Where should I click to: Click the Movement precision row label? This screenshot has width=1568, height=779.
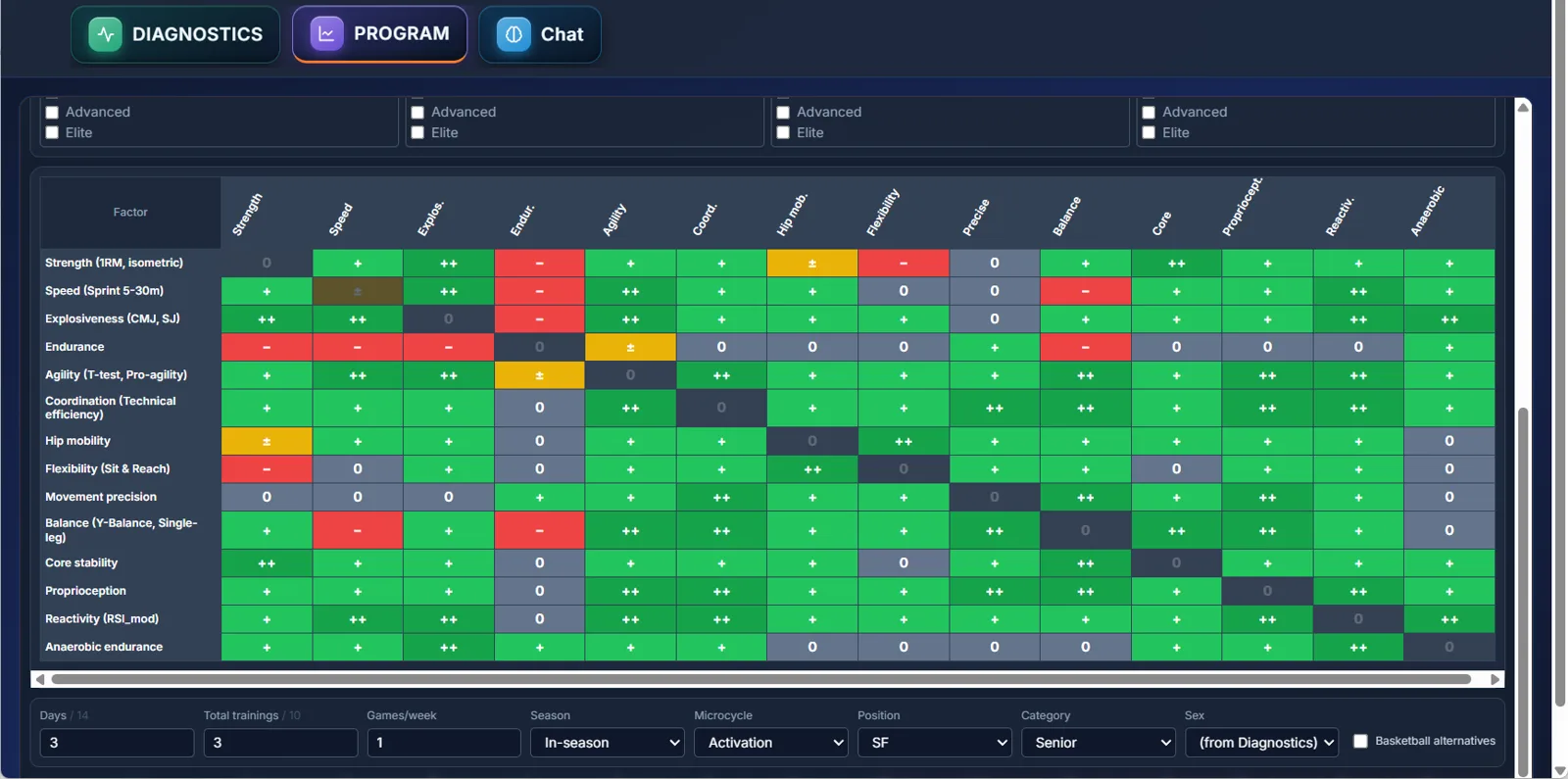point(101,497)
